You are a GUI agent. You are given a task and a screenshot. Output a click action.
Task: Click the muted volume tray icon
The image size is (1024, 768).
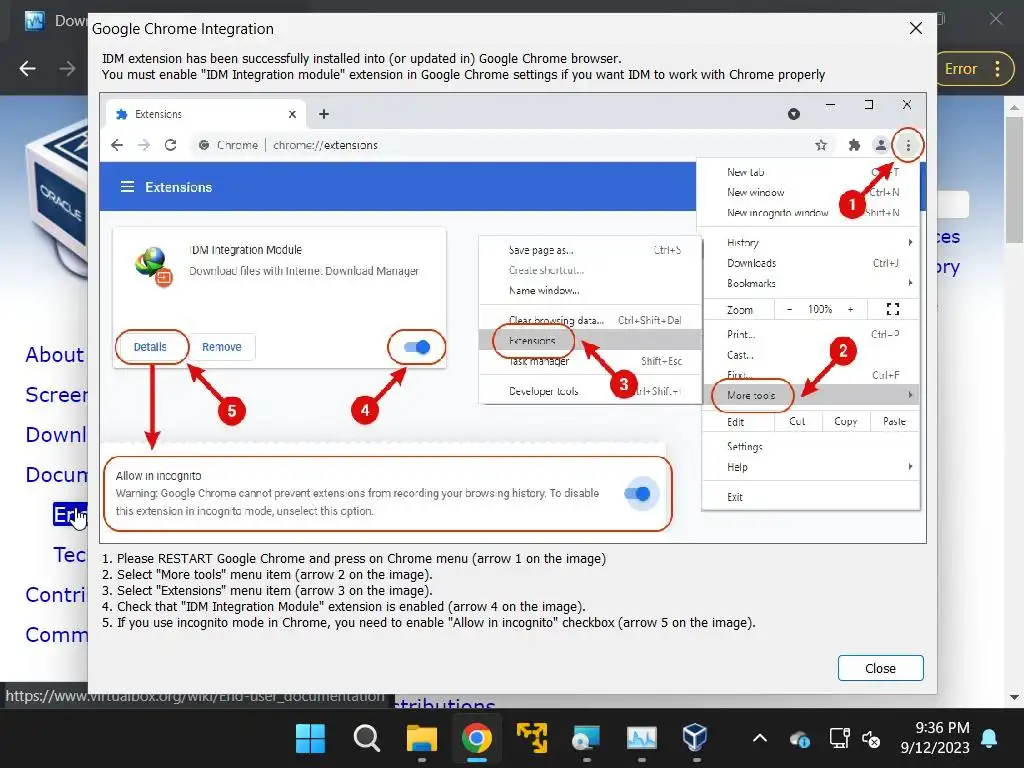[x=871, y=739]
